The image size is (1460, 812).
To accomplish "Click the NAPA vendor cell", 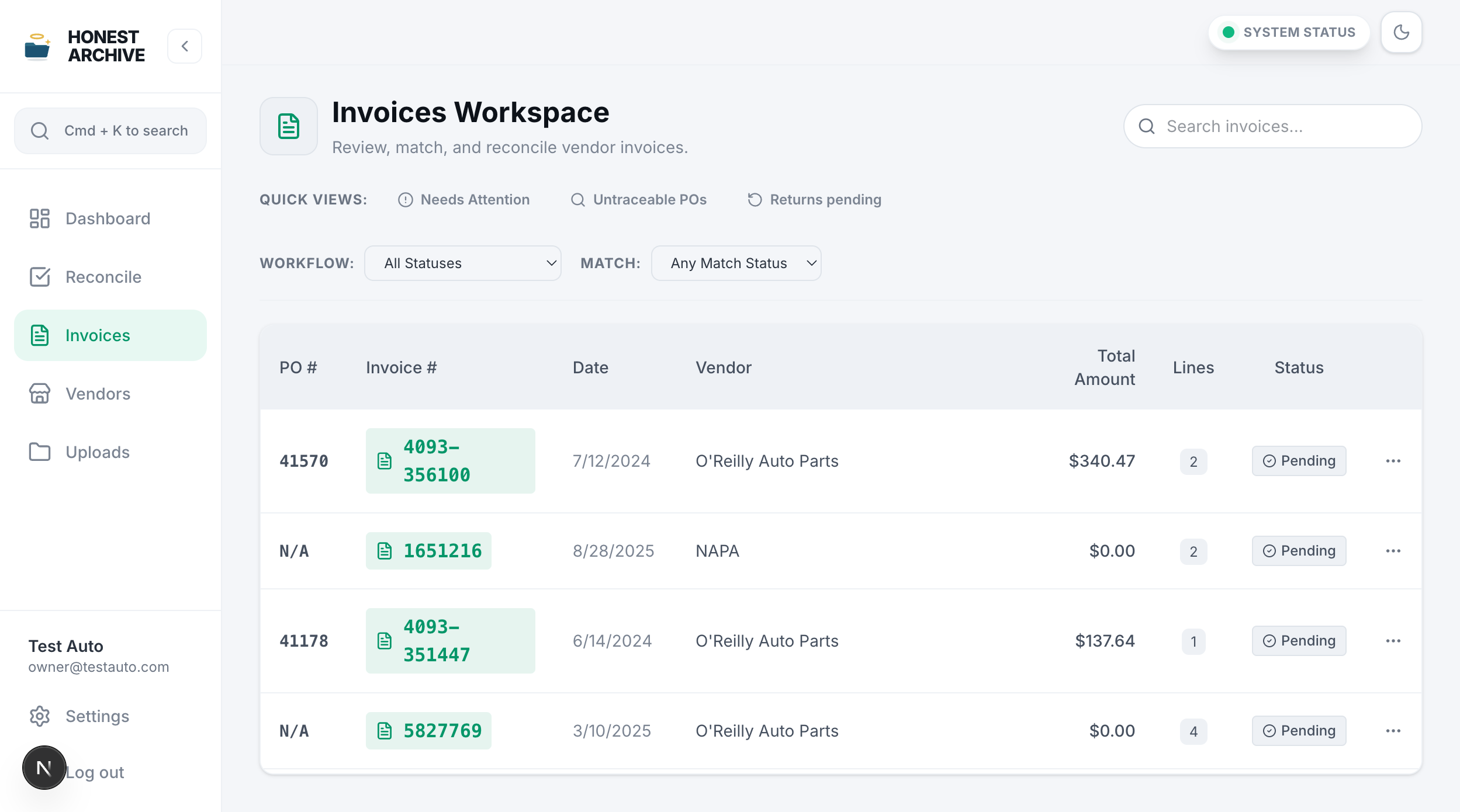I will tap(717, 551).
